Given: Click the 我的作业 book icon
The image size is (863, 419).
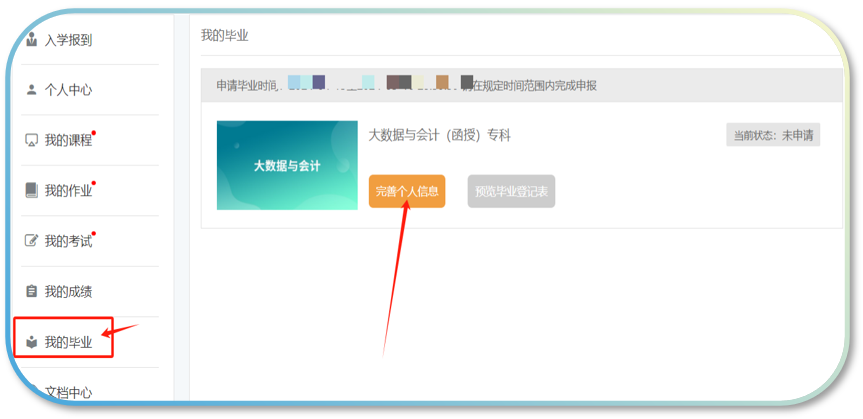Looking at the screenshot, I should coord(31,191).
